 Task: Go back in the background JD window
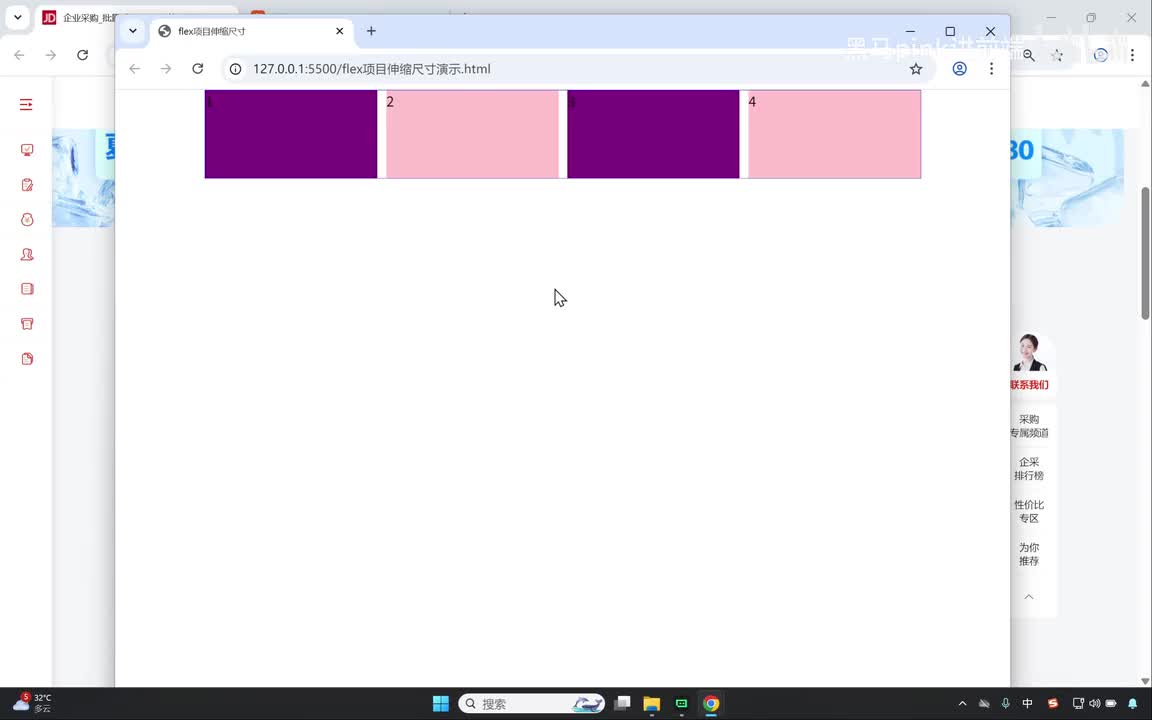tap(19, 55)
